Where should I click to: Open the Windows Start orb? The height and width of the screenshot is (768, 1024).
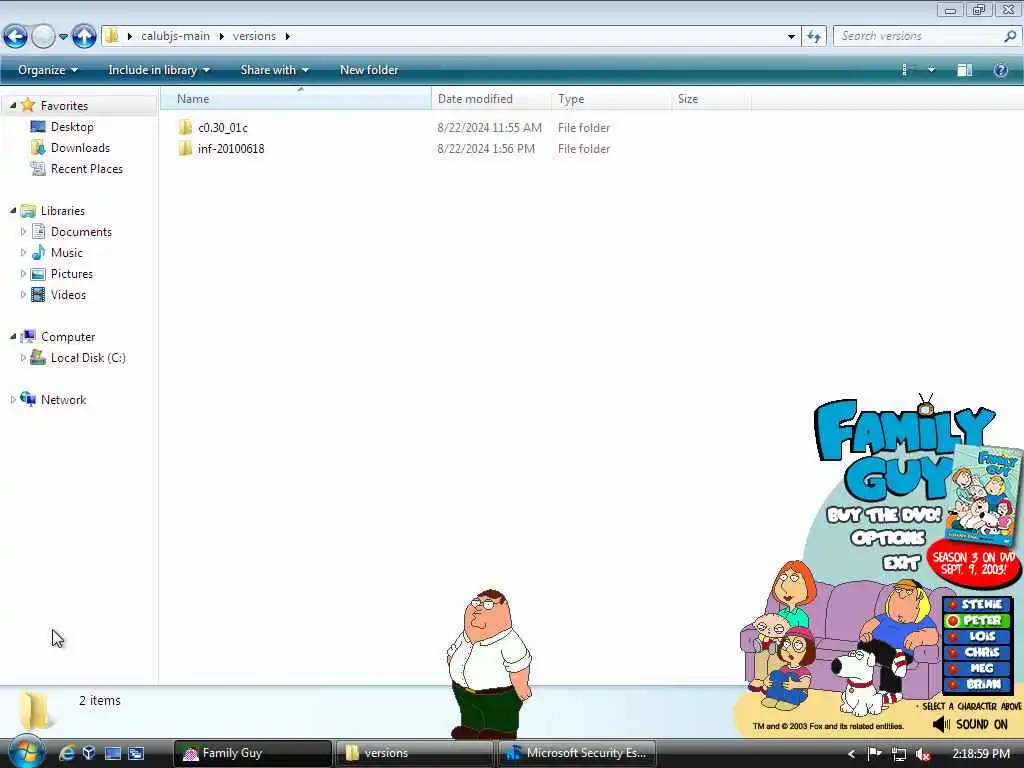click(x=26, y=752)
